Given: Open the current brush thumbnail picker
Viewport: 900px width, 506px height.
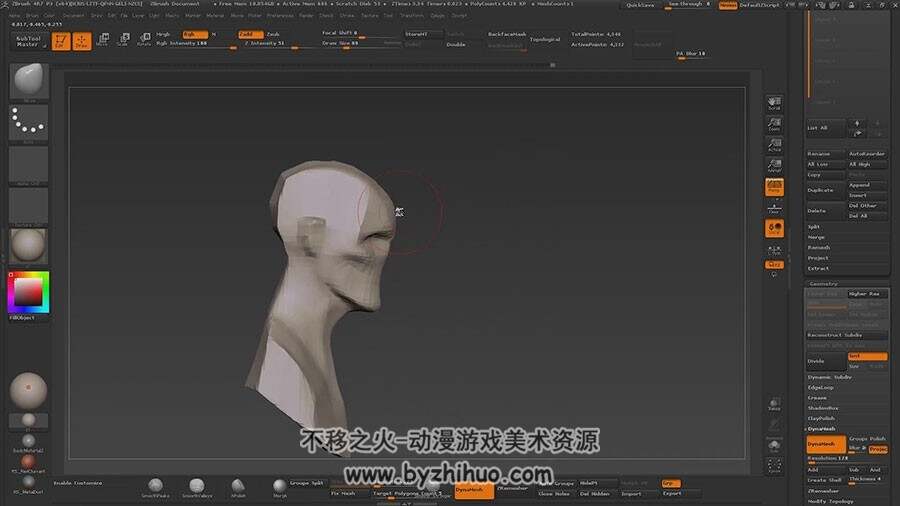Looking at the screenshot, I should (29, 81).
